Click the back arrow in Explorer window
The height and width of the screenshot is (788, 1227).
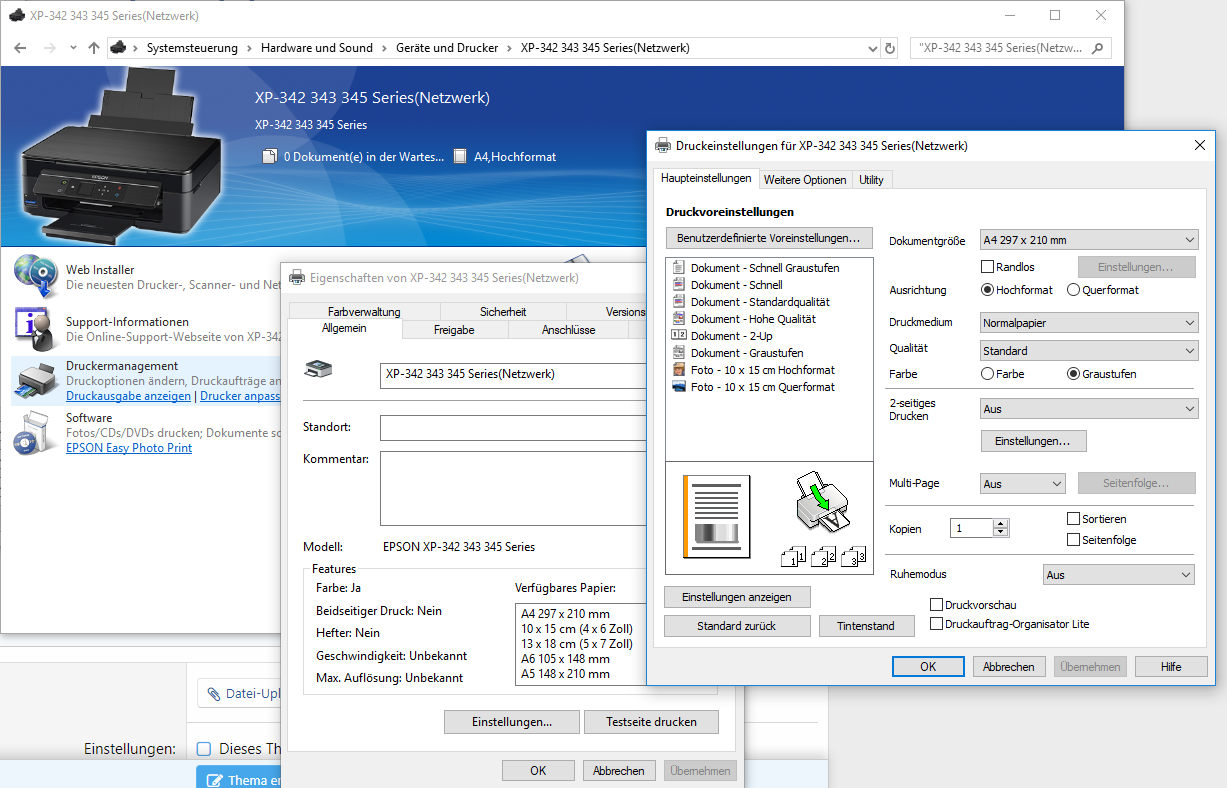[x=21, y=48]
